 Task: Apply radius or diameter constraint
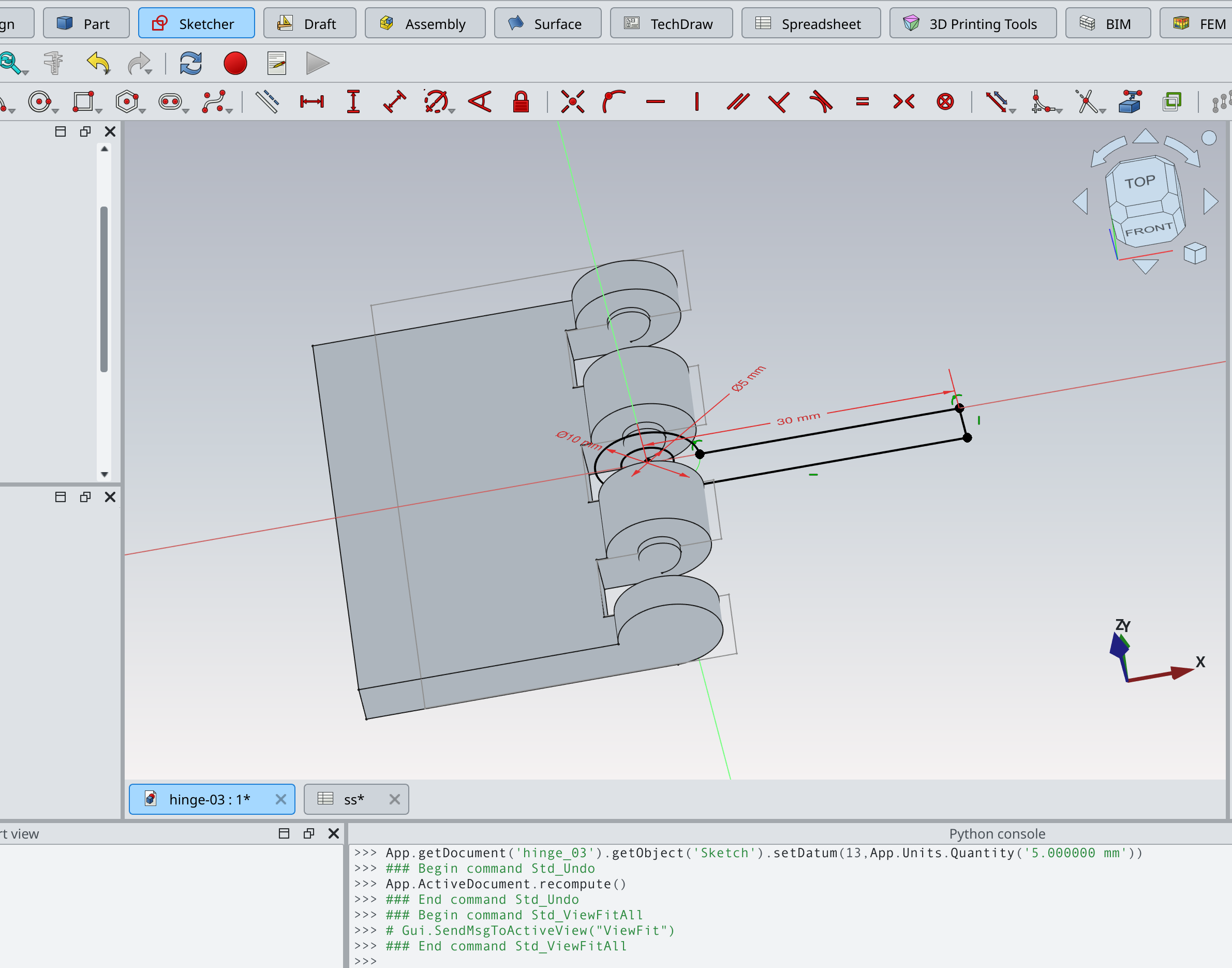(x=435, y=102)
